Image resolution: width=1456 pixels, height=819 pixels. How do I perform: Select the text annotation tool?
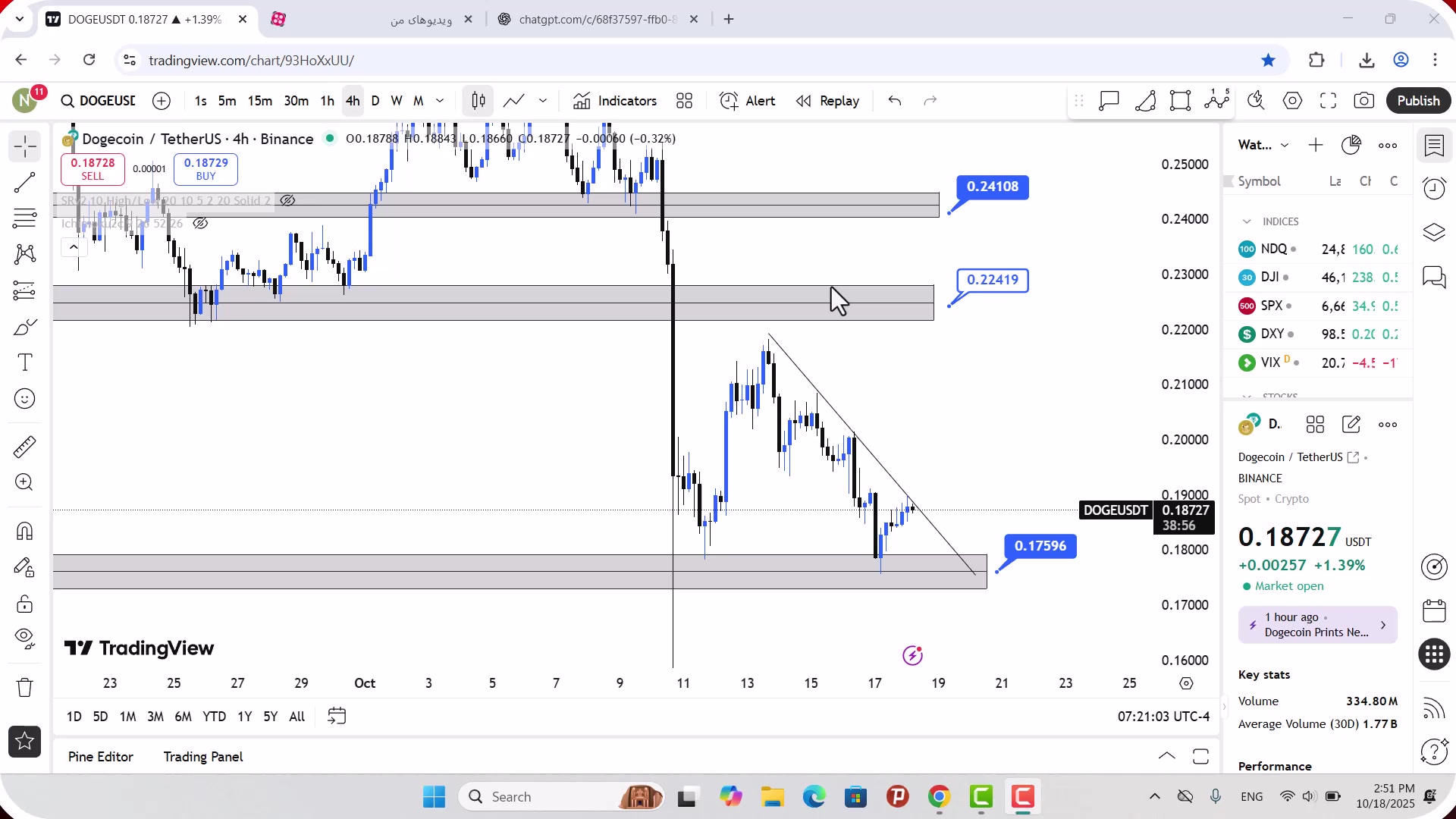[25, 362]
